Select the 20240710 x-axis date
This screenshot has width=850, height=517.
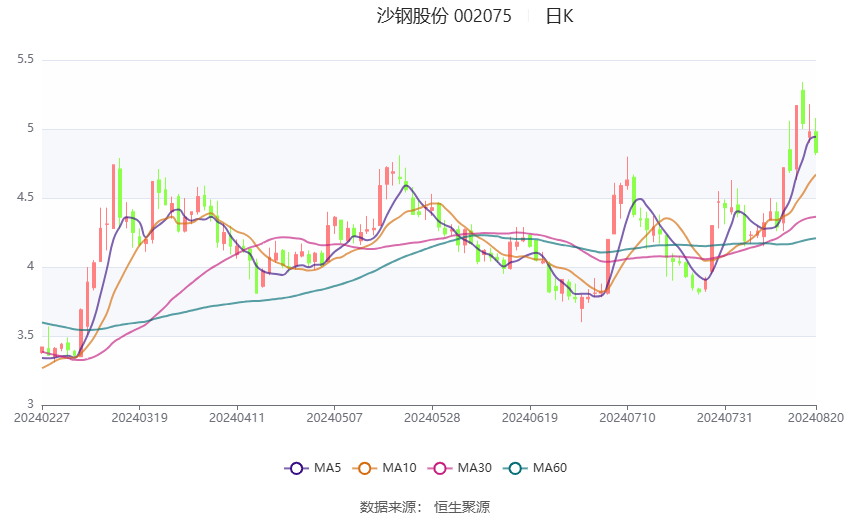click(x=627, y=417)
